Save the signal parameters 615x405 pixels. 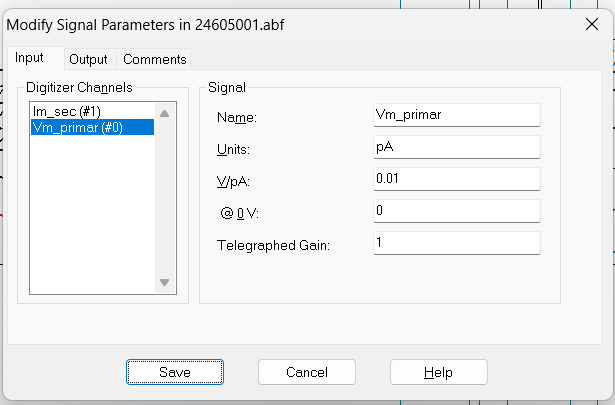175,372
